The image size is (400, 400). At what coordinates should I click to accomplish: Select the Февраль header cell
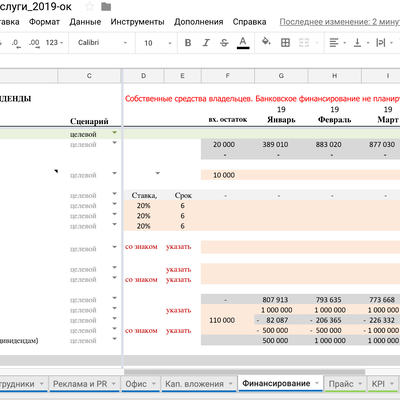pos(334,120)
